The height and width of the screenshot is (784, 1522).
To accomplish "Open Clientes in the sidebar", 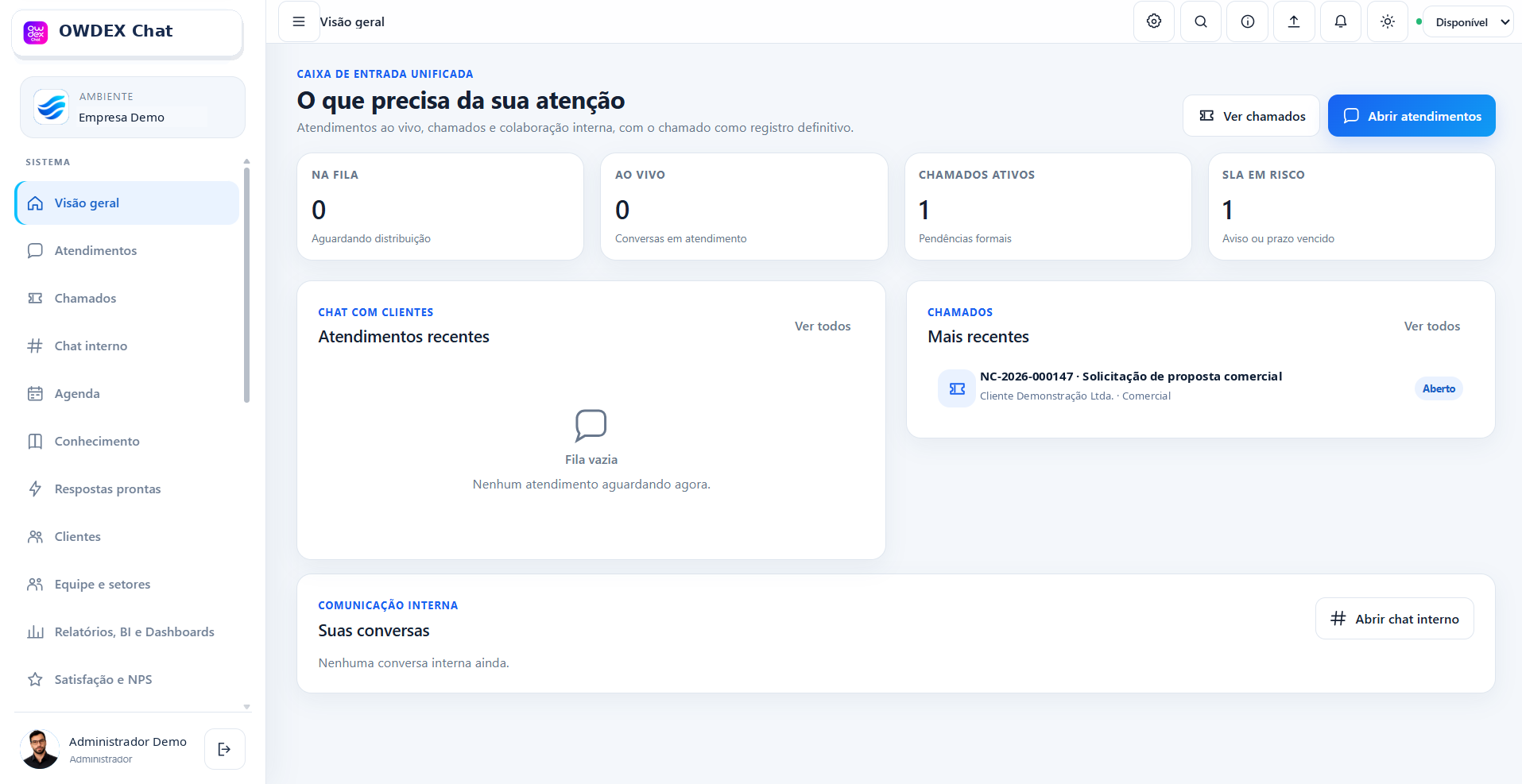I will click(127, 537).
